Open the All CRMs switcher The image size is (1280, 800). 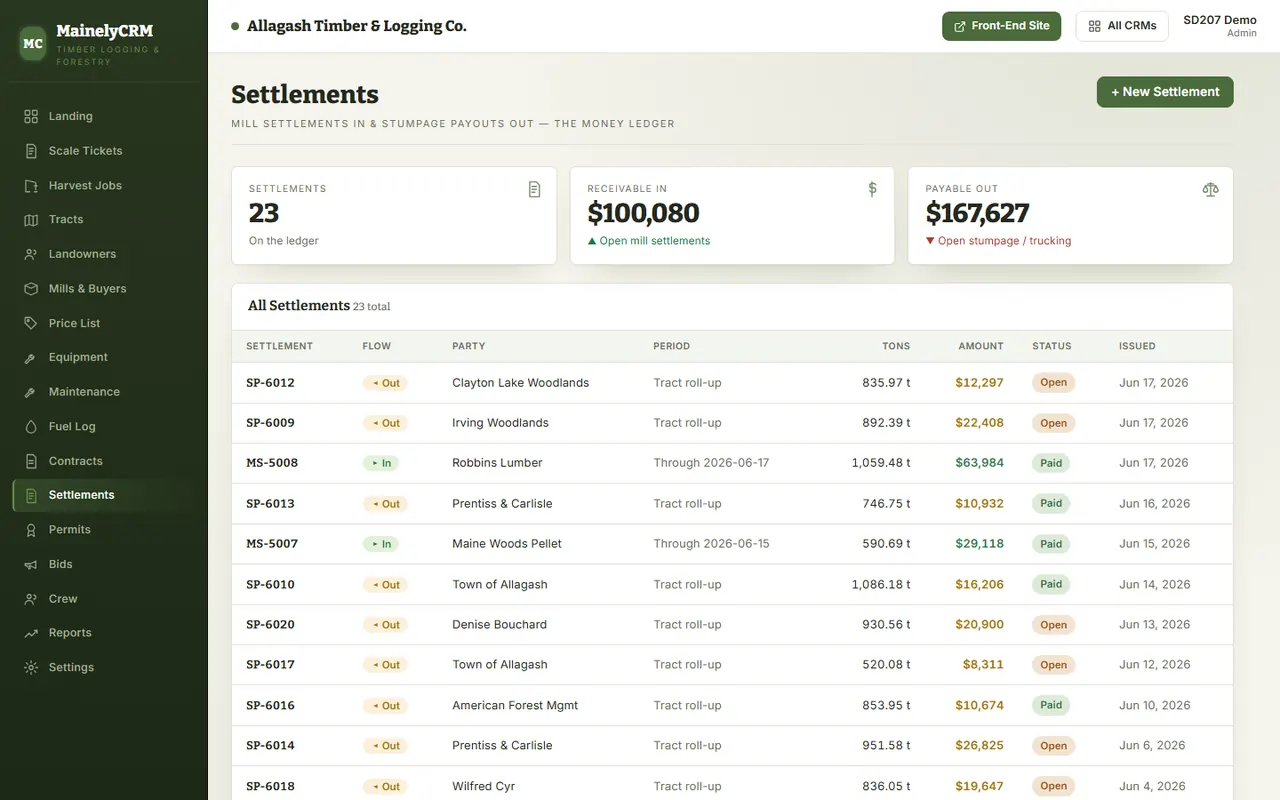click(1122, 26)
